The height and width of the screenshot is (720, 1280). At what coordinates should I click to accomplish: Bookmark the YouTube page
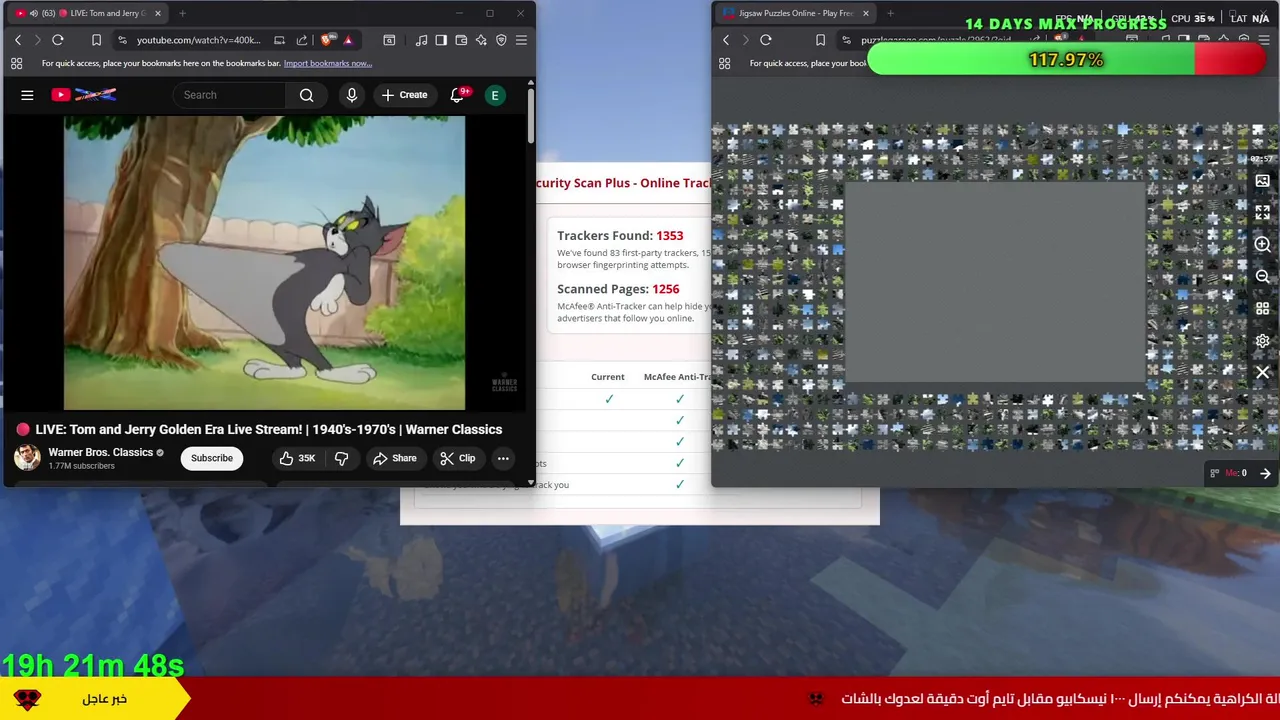96,40
